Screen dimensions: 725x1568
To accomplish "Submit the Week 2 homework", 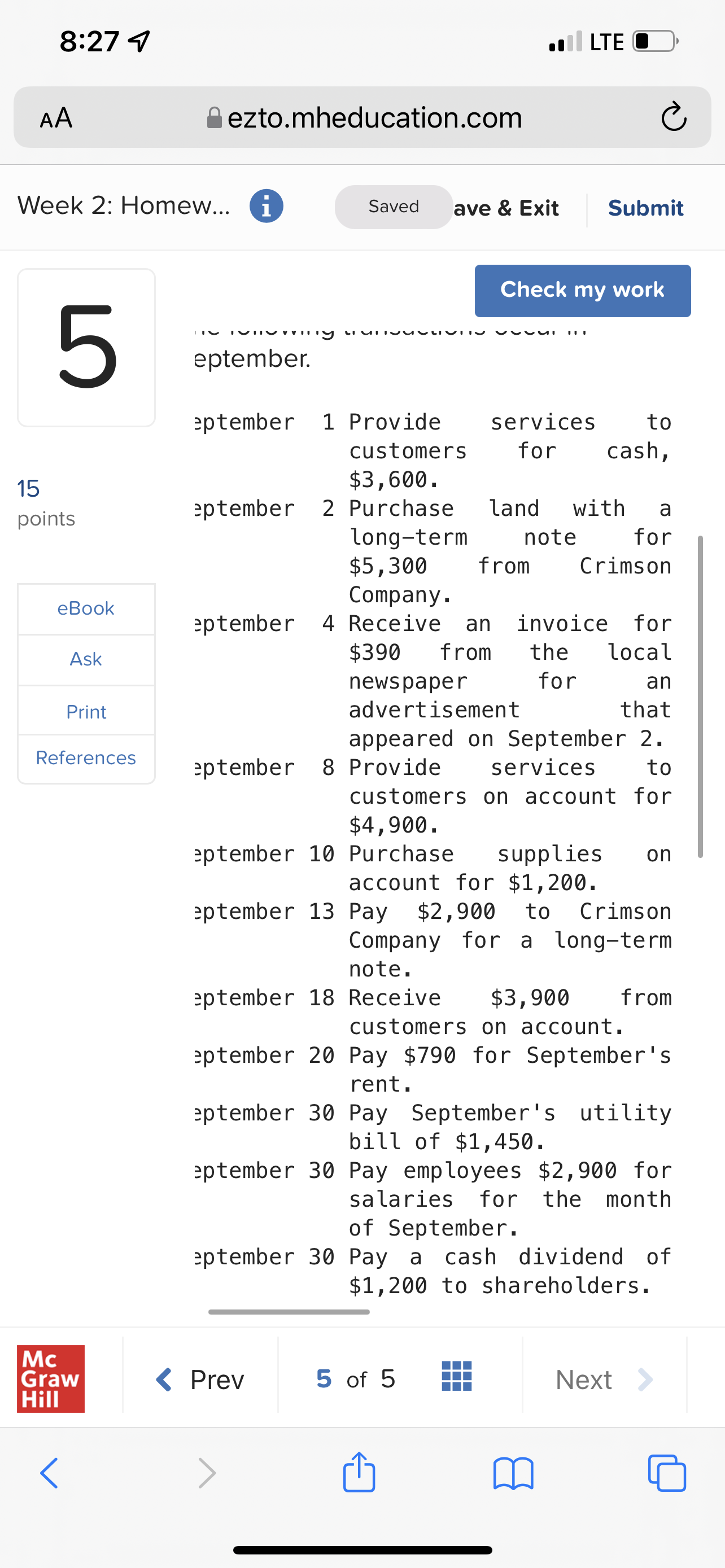I will point(645,208).
